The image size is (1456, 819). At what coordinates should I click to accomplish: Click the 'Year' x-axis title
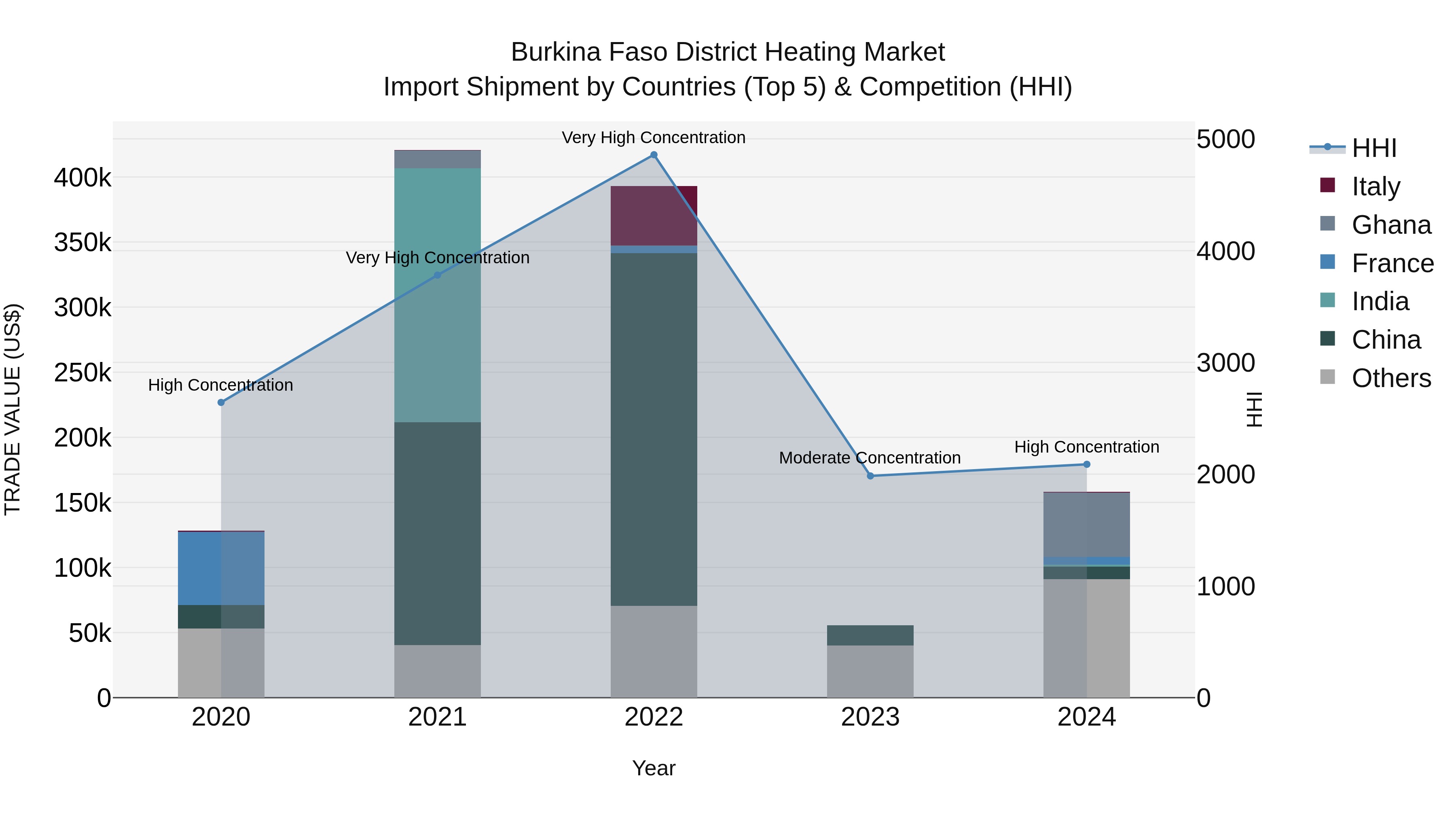pyautogui.click(x=654, y=769)
